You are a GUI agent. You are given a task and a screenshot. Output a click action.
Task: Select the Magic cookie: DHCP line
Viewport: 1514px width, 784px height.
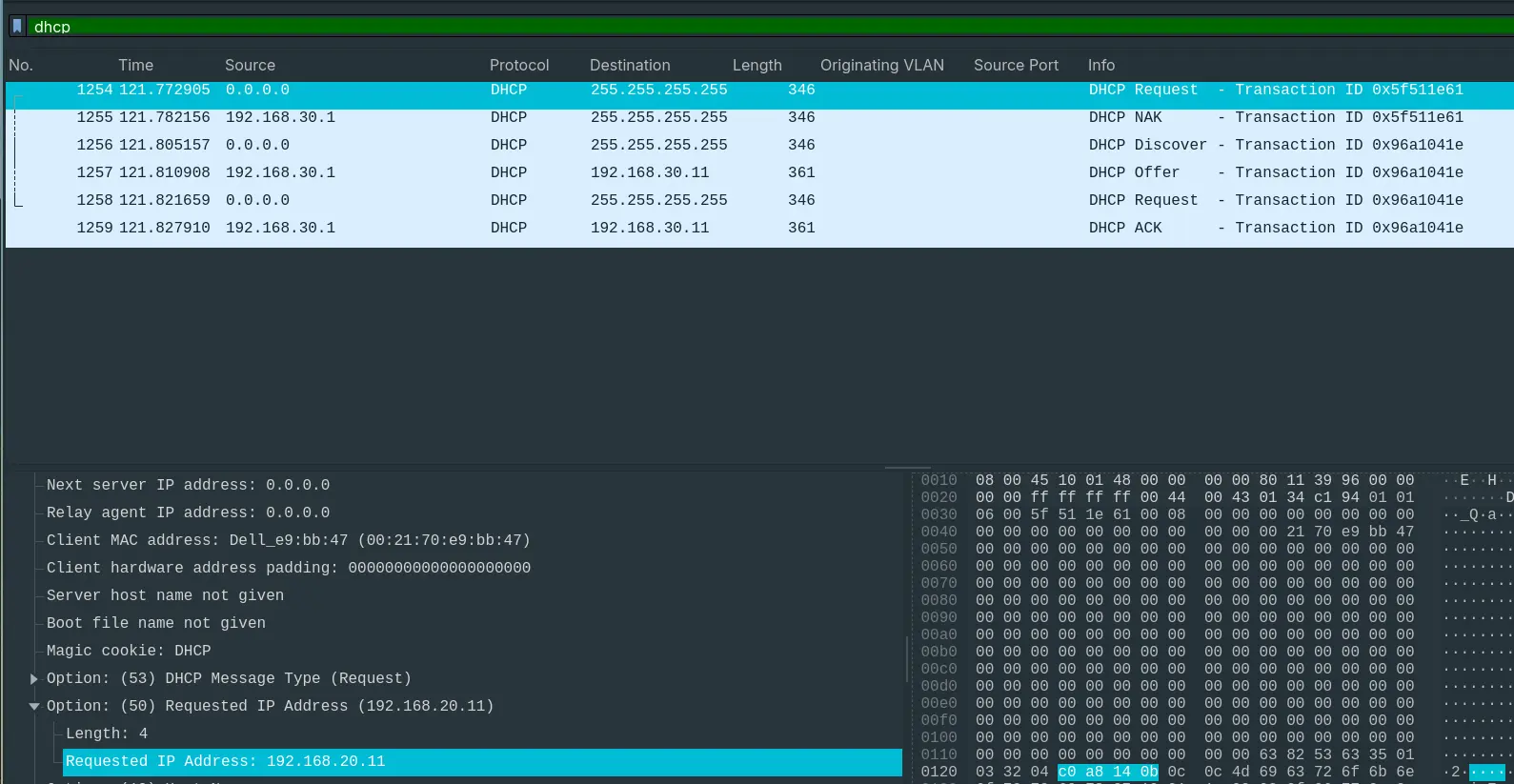(x=129, y=651)
